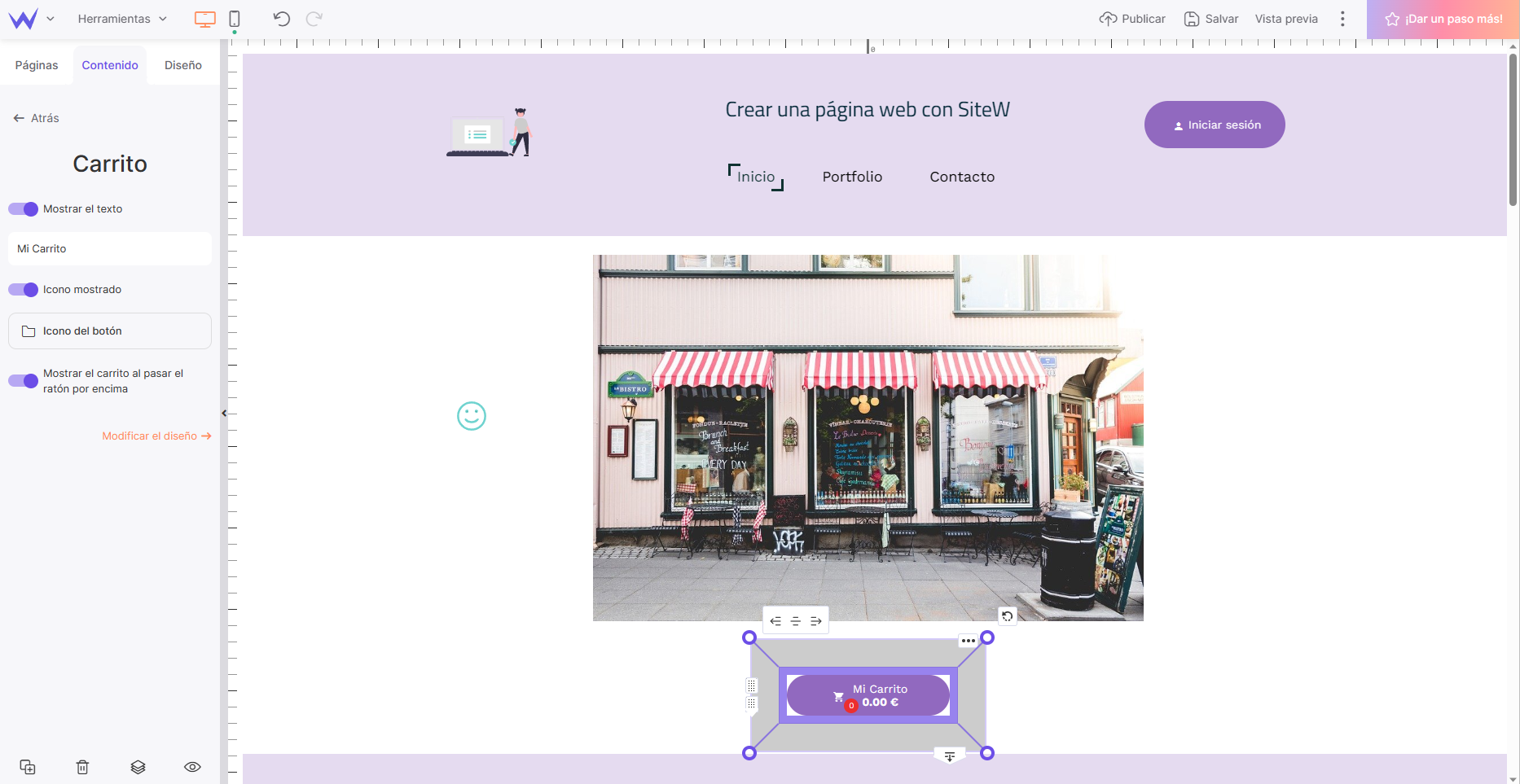The image size is (1520, 784).
Task: Click the top-left resize handle circle
Action: pos(749,637)
